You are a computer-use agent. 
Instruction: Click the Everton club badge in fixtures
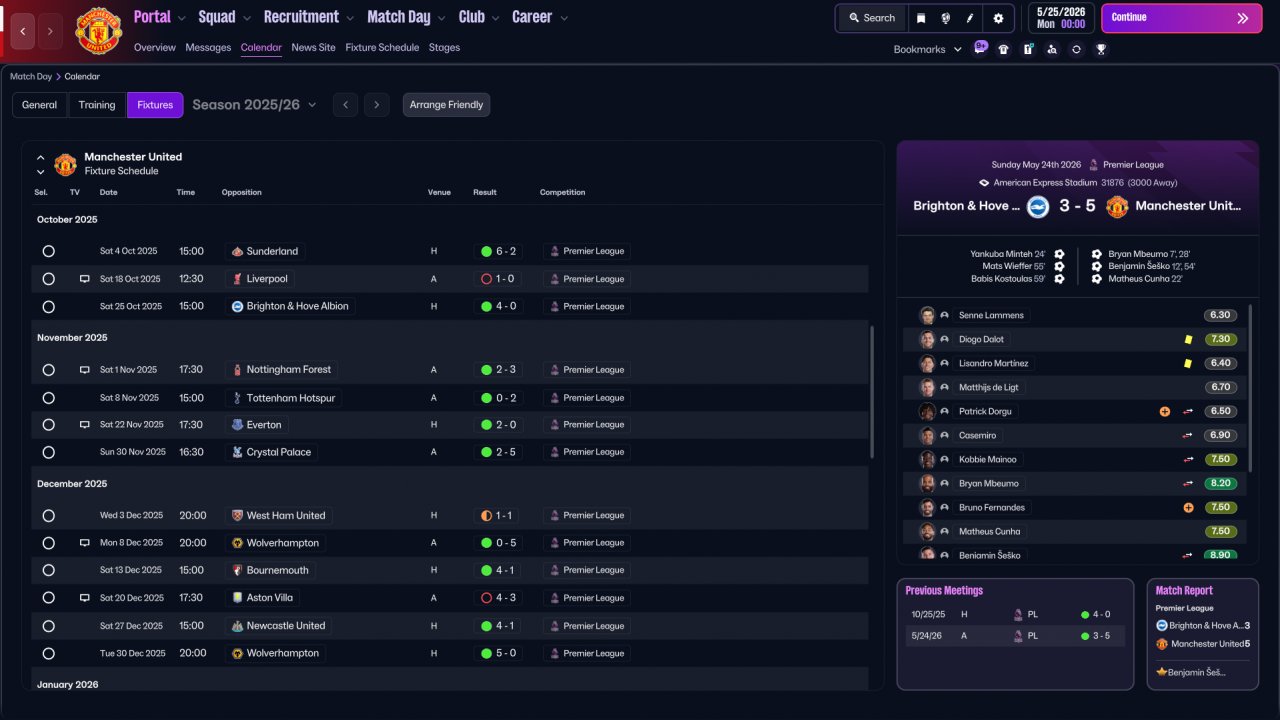237,425
